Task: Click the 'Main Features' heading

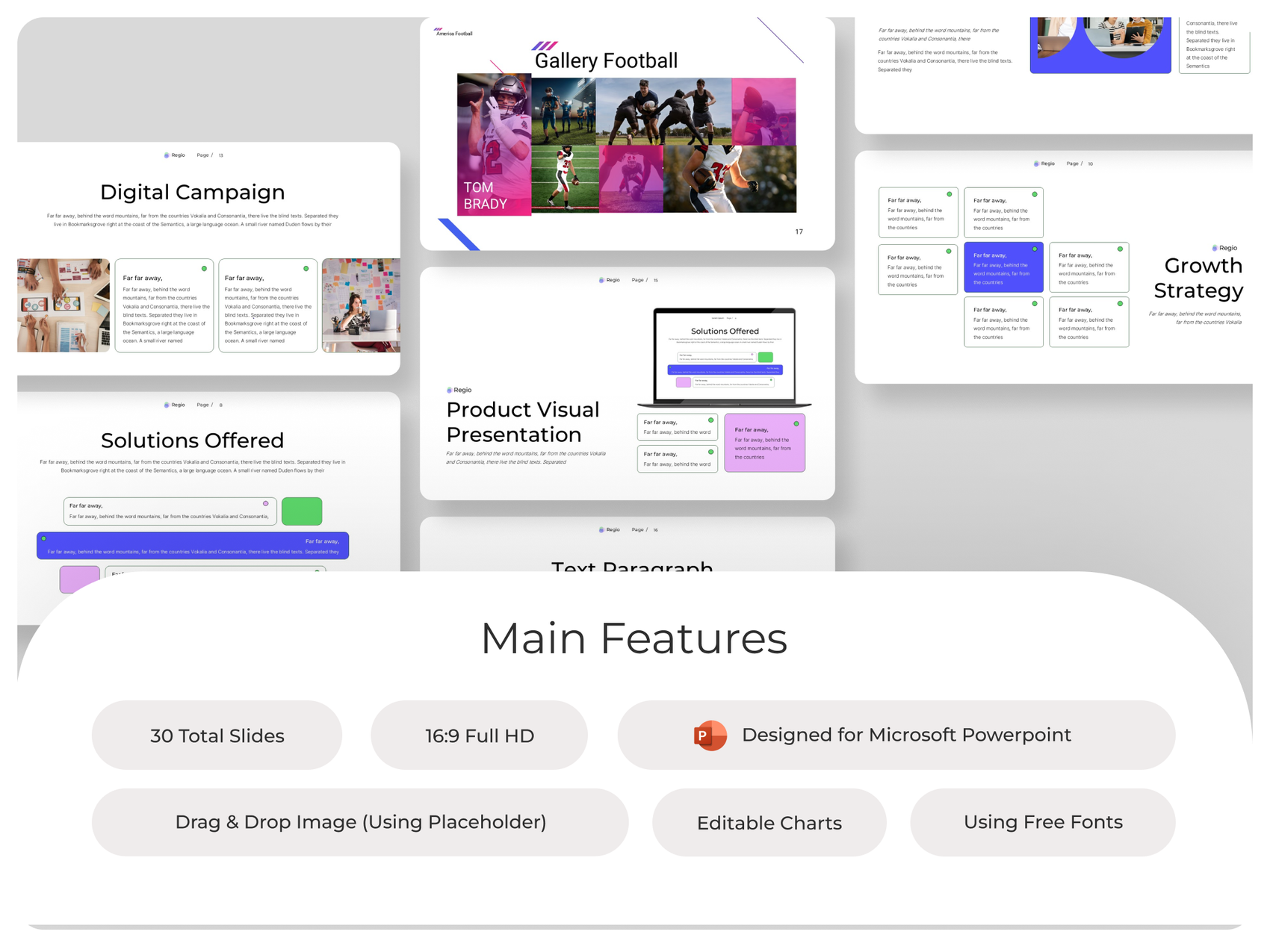Action: [634, 638]
